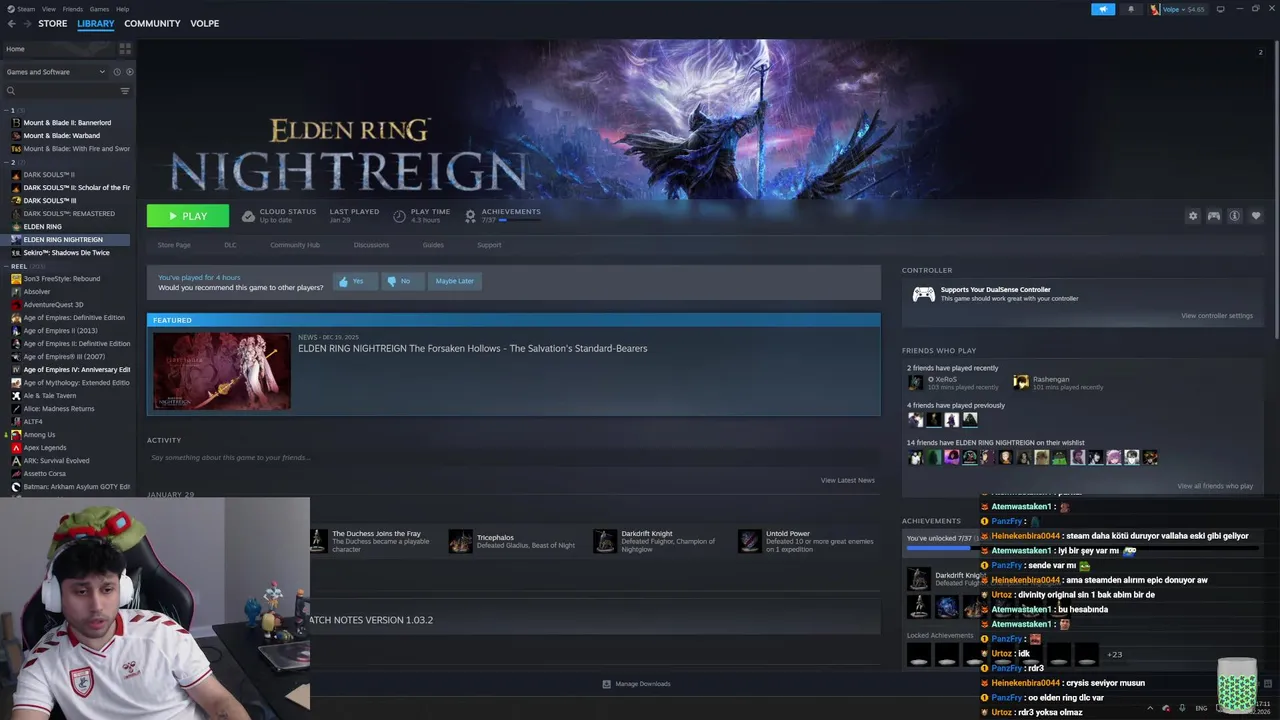Go to the COMMUNITY tab

(x=152, y=23)
